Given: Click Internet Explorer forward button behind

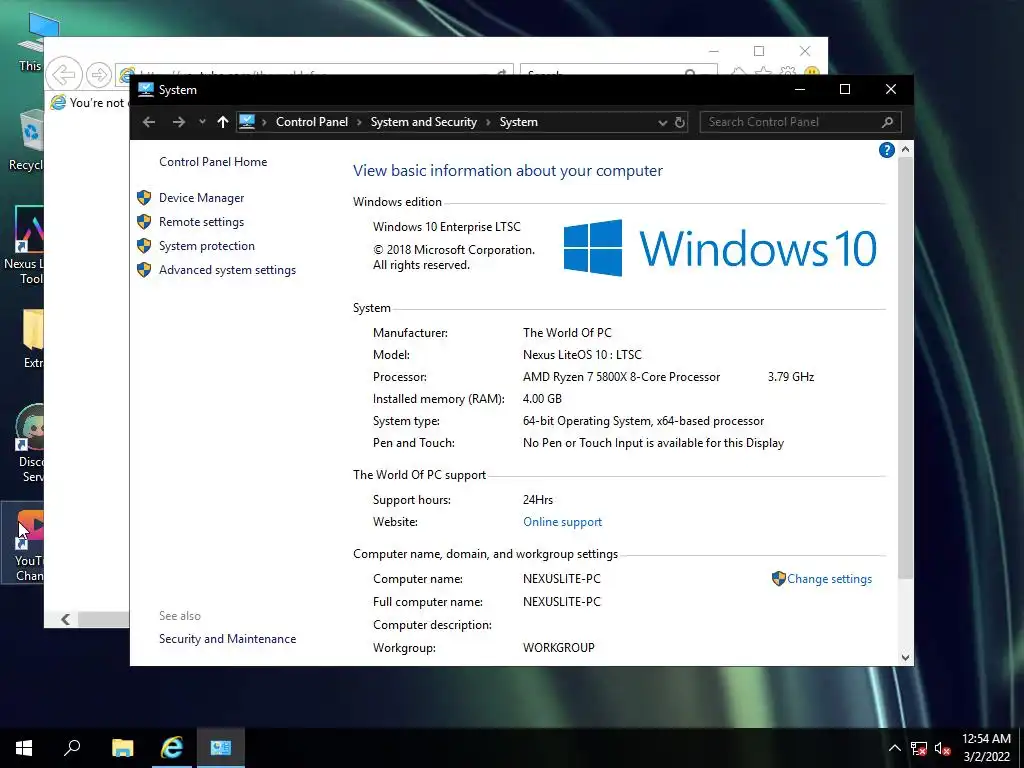Looking at the screenshot, I should (x=99, y=74).
